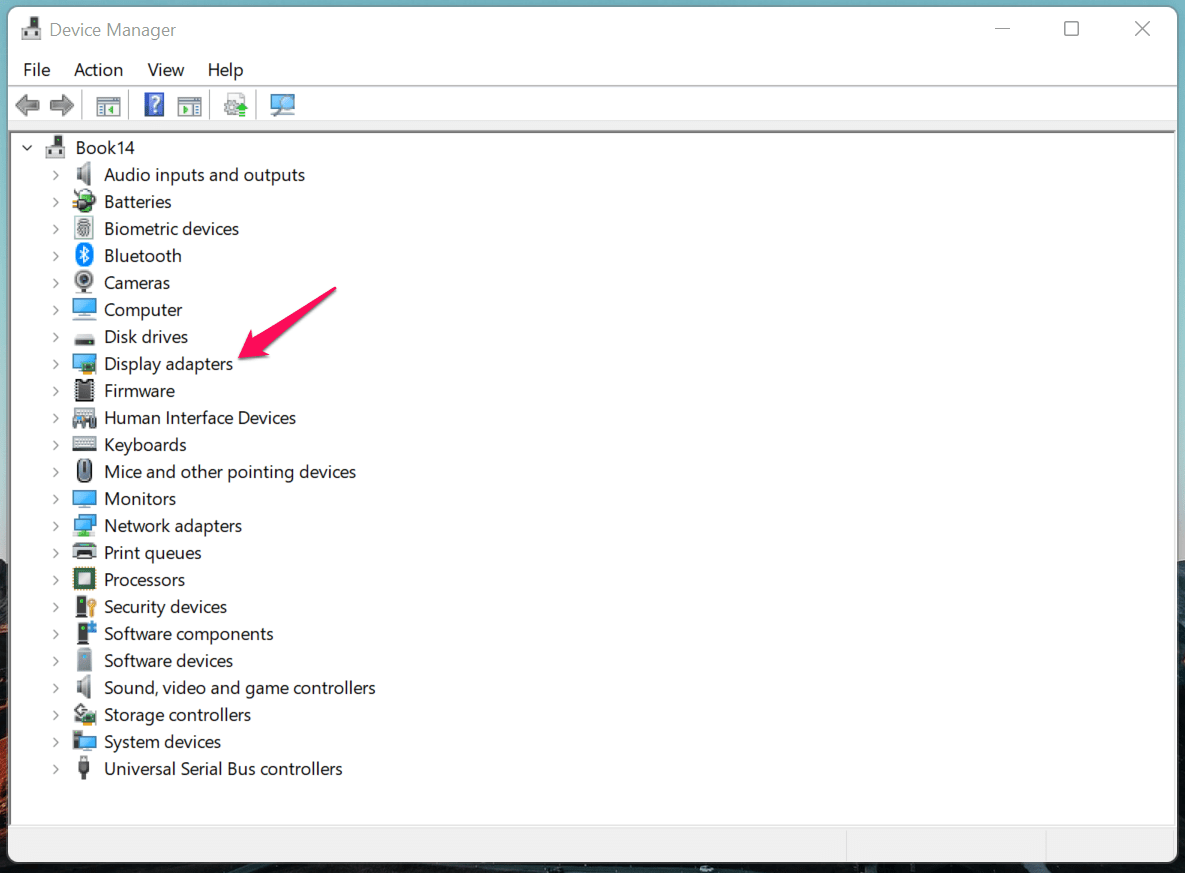Click the Help toolbar icon with question mark
This screenshot has height=873, width=1185.
(x=154, y=105)
